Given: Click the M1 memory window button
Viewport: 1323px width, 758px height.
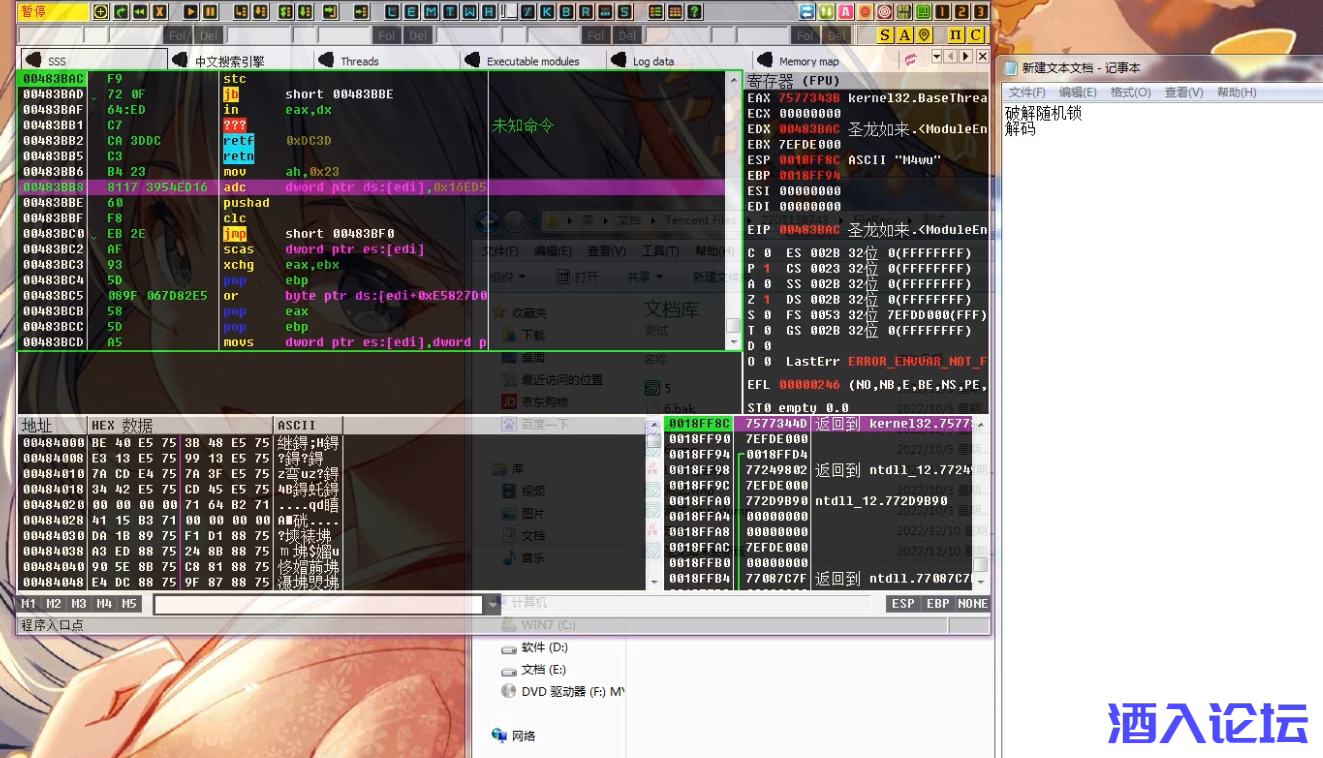Looking at the screenshot, I should tap(29, 604).
